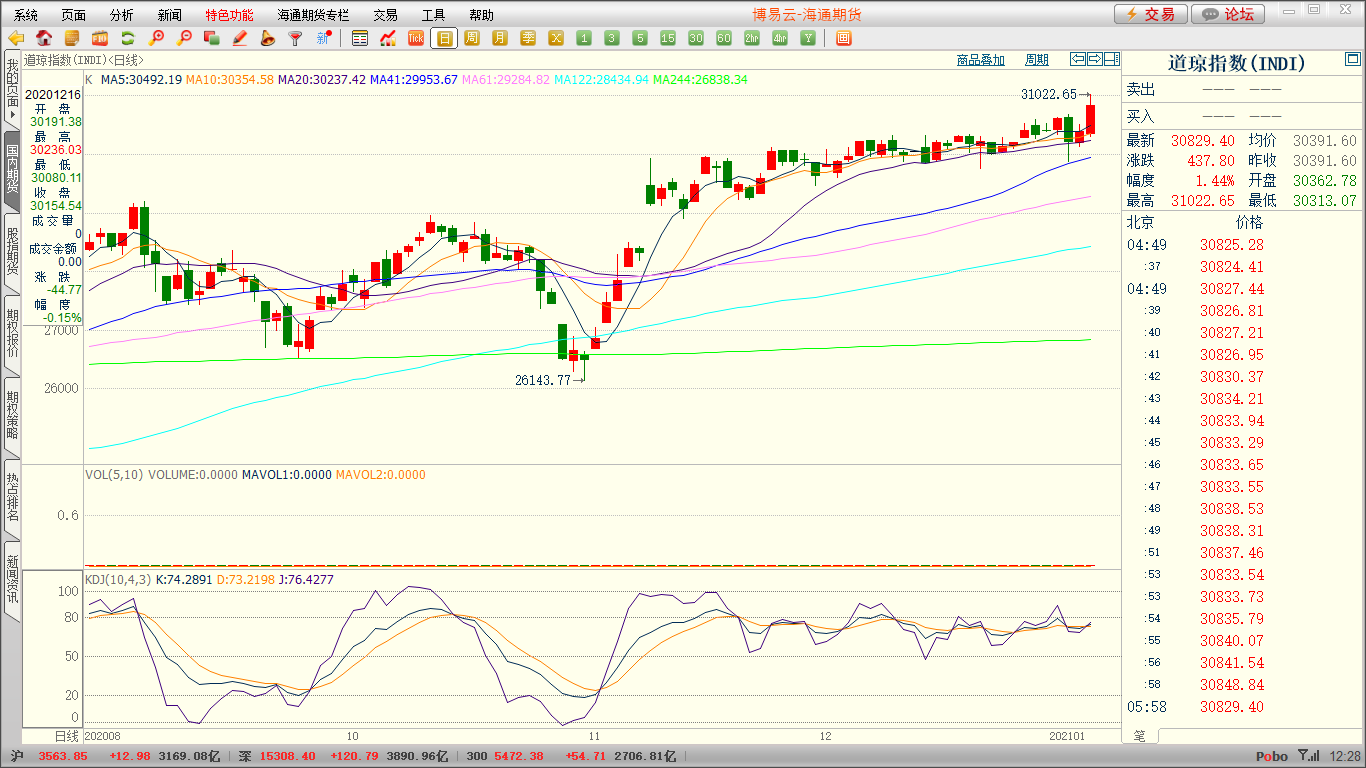
Task: Select the 30-minute period button
Action: point(696,39)
